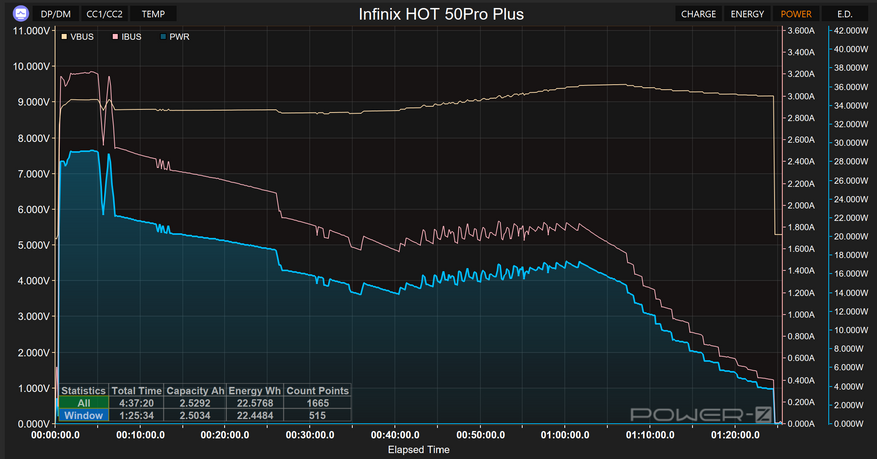Image resolution: width=877 pixels, height=459 pixels.
Task: Select the ENERGY view tab
Action: point(747,14)
